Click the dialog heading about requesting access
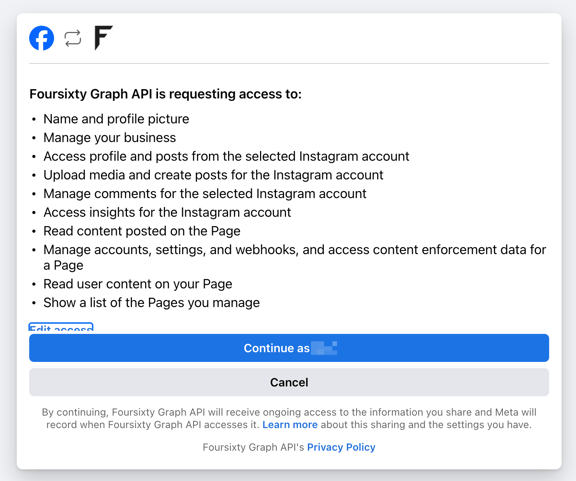This screenshot has width=576, height=481. pyautogui.click(x=165, y=94)
